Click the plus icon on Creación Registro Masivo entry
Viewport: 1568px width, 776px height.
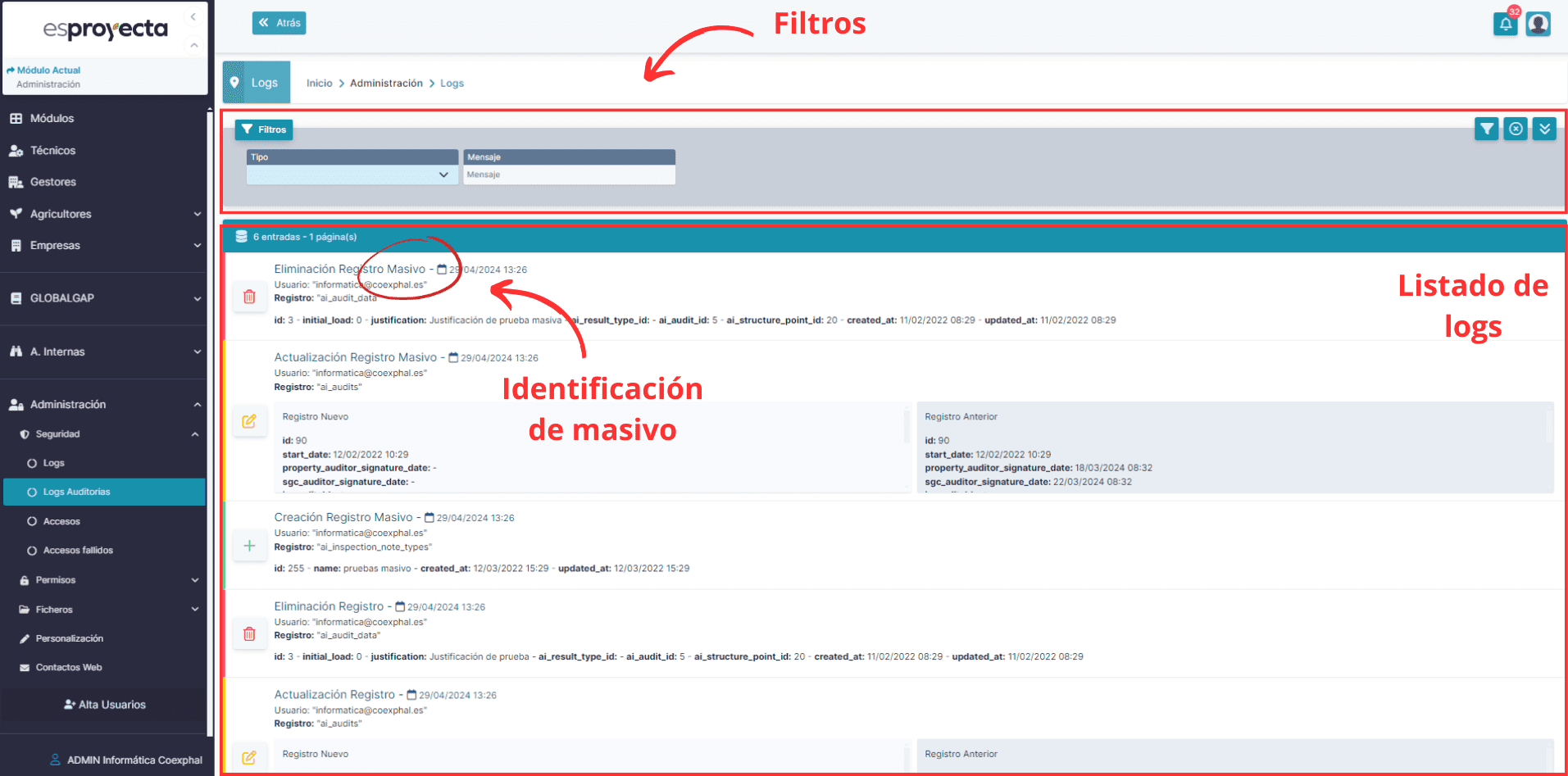(x=249, y=545)
